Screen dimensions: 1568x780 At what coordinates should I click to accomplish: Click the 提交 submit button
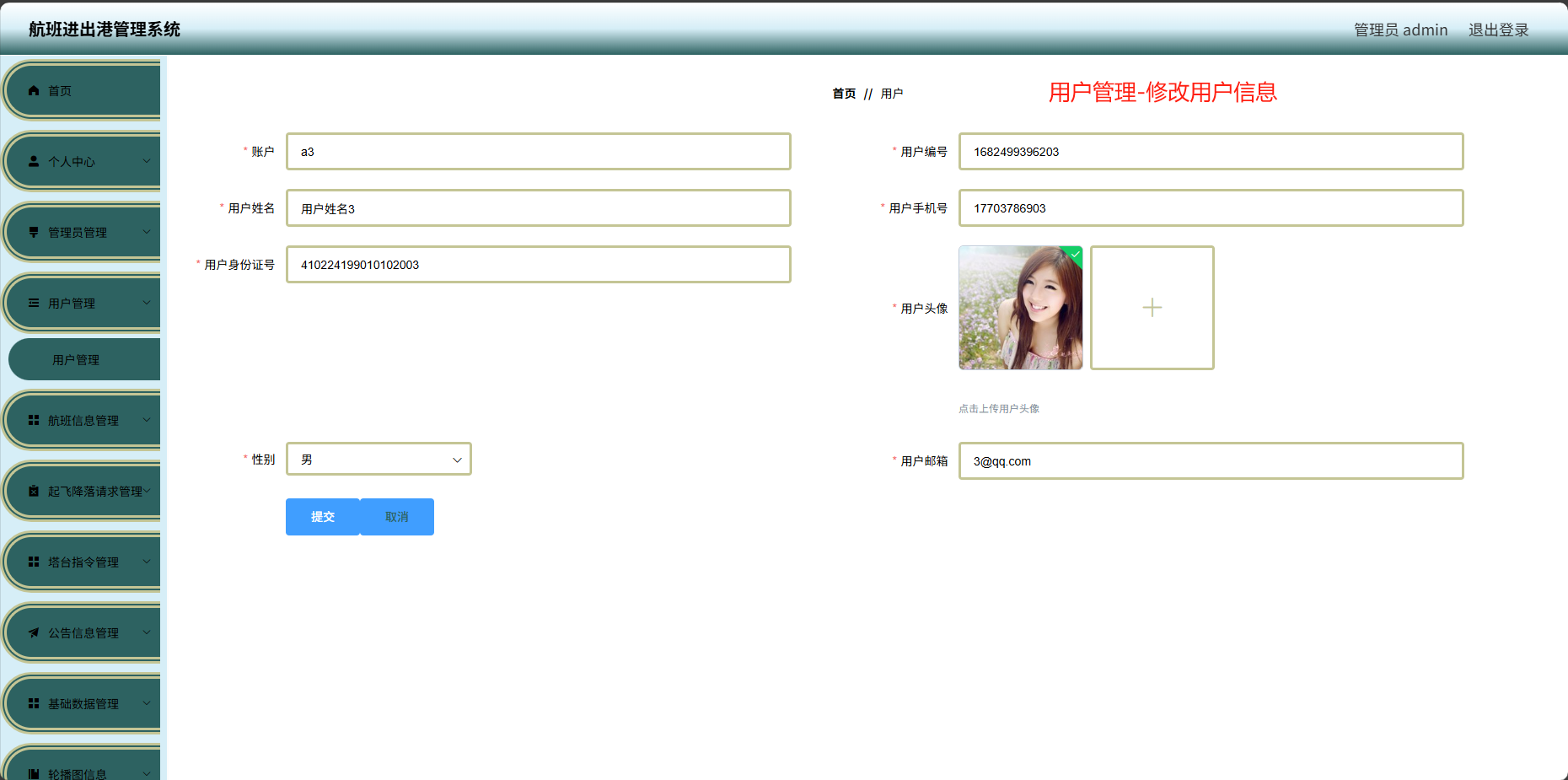(322, 516)
